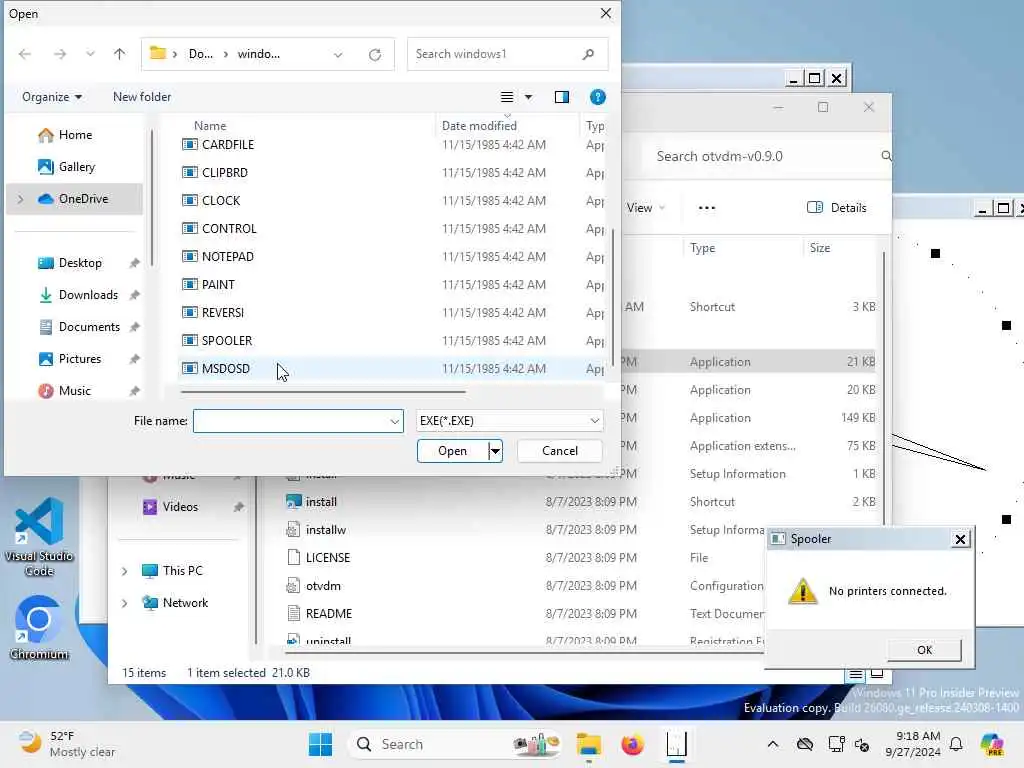This screenshot has height=768, width=1024.
Task: Expand the Open button split arrow
Action: [496, 451]
